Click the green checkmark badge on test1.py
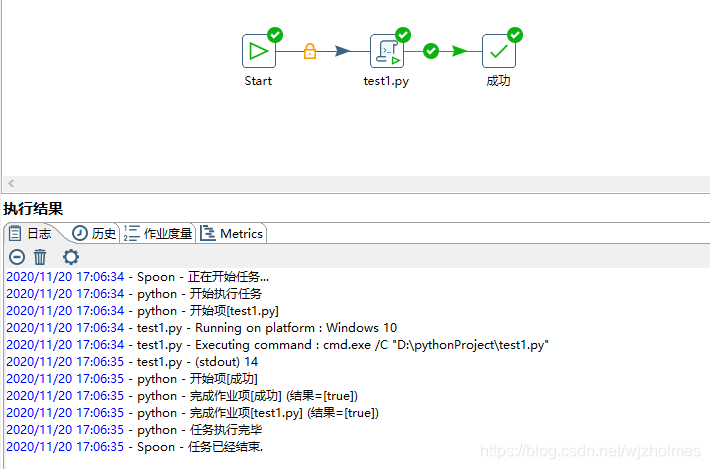This screenshot has height=469, width=710. click(x=403, y=35)
